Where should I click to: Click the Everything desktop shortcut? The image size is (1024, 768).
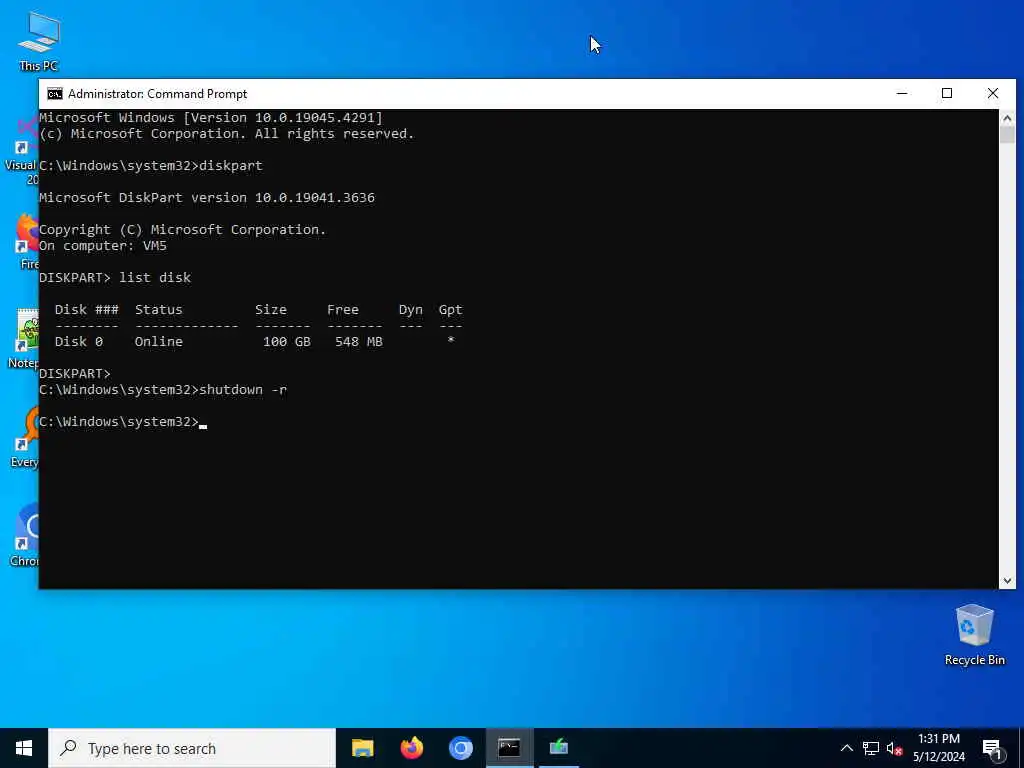(26, 438)
